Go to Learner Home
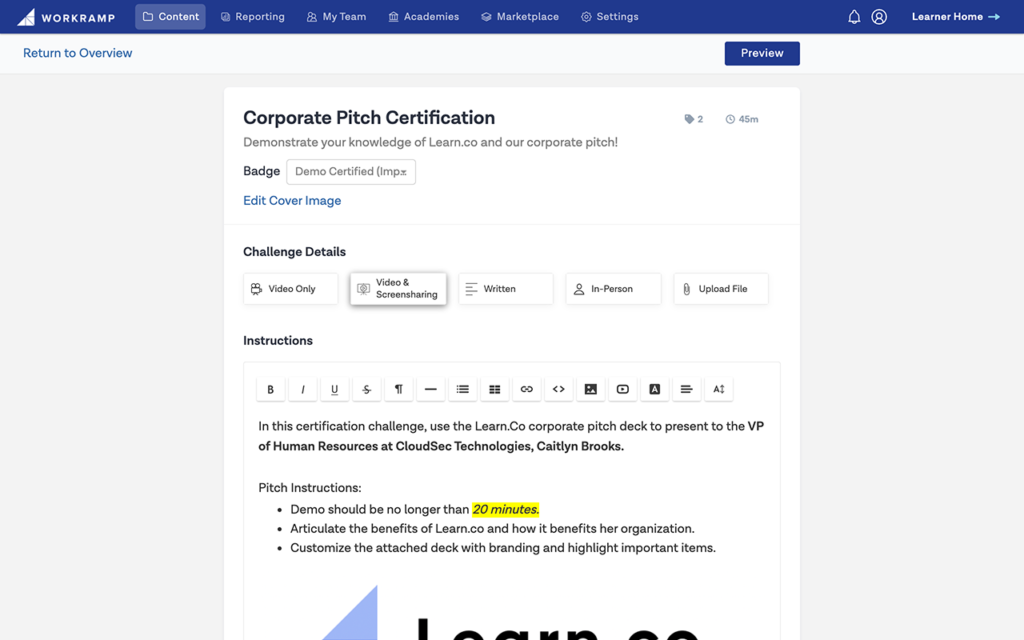Image resolution: width=1024 pixels, height=640 pixels. [955, 17]
